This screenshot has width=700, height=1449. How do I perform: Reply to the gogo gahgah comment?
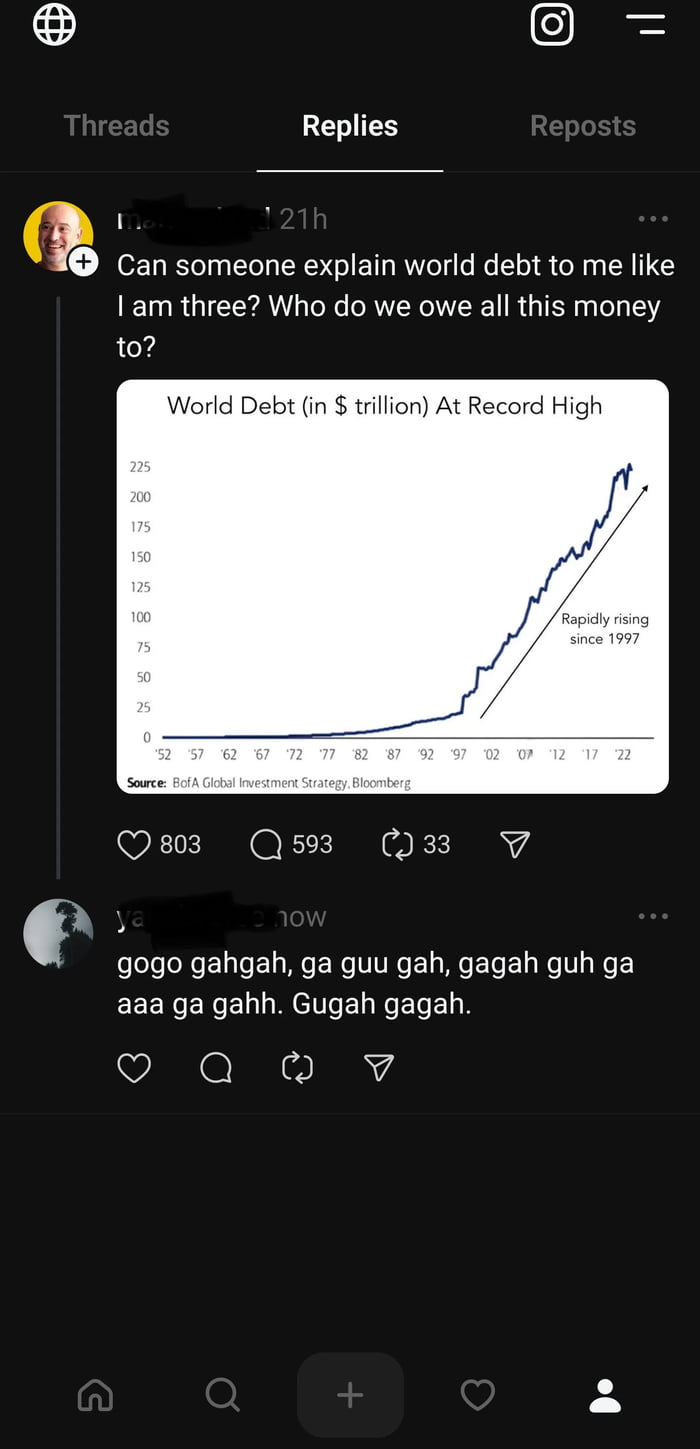(x=215, y=1068)
